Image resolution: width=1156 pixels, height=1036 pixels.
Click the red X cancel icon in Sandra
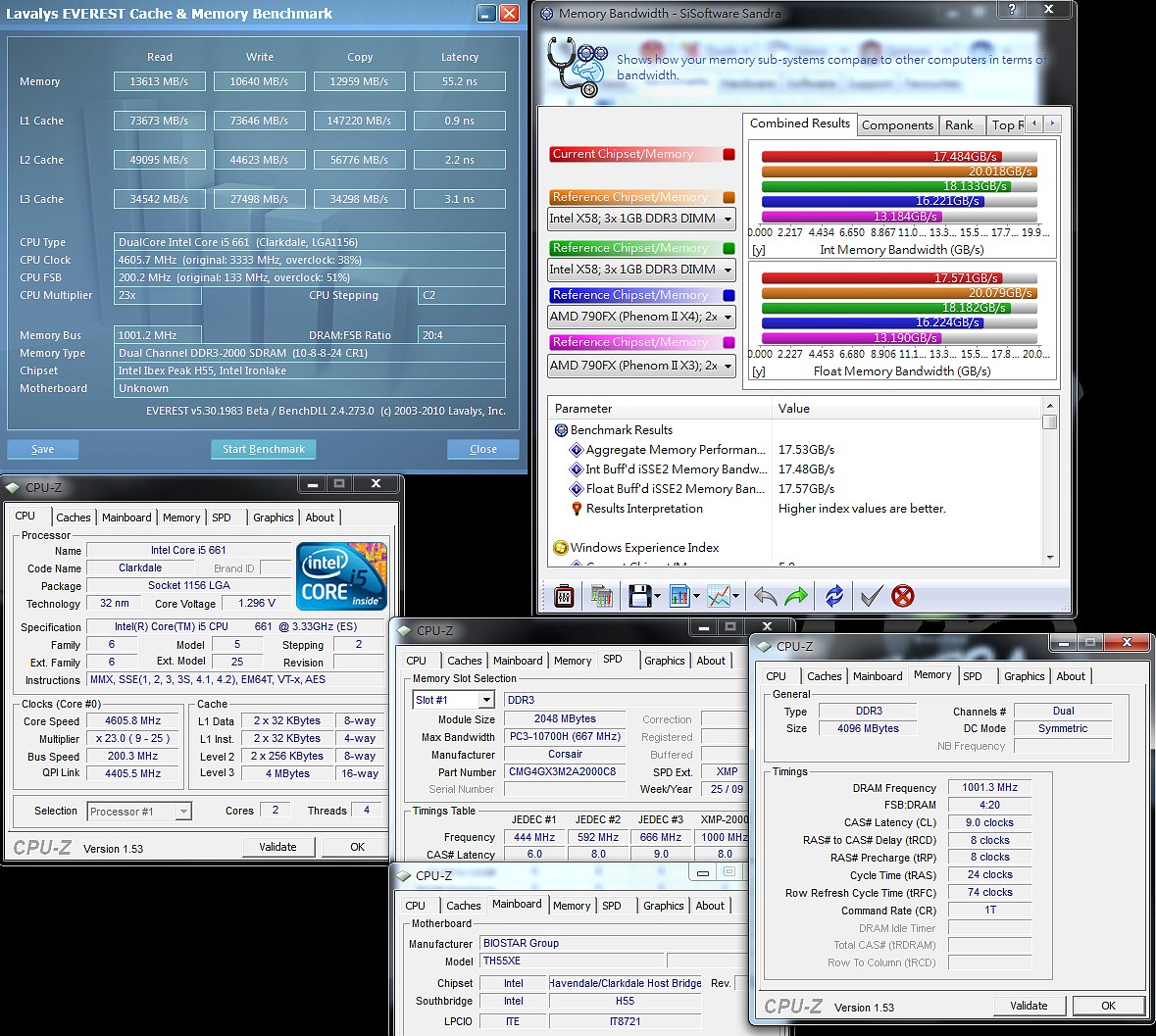pyautogui.click(x=902, y=595)
